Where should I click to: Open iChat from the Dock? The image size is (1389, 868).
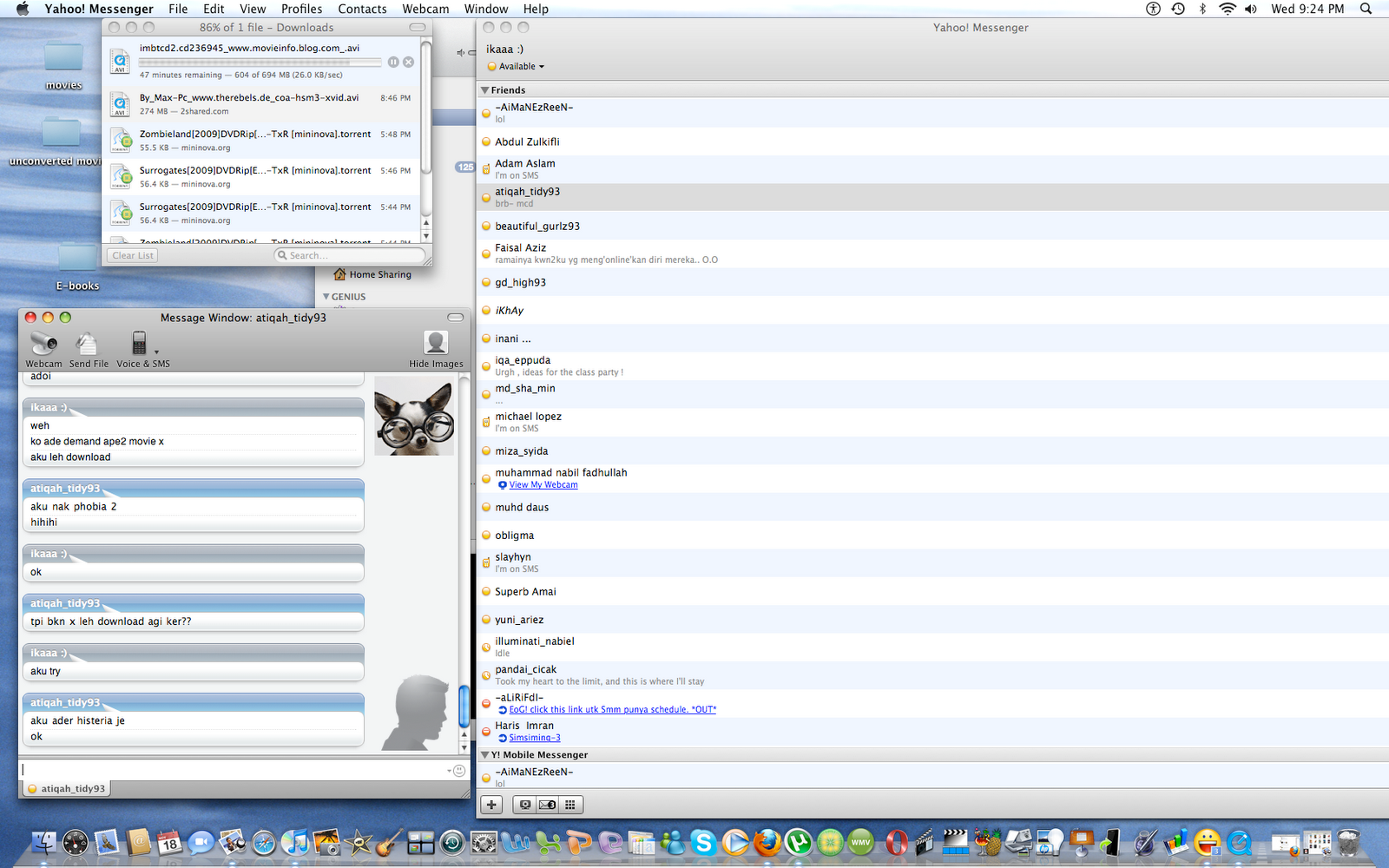[201, 841]
